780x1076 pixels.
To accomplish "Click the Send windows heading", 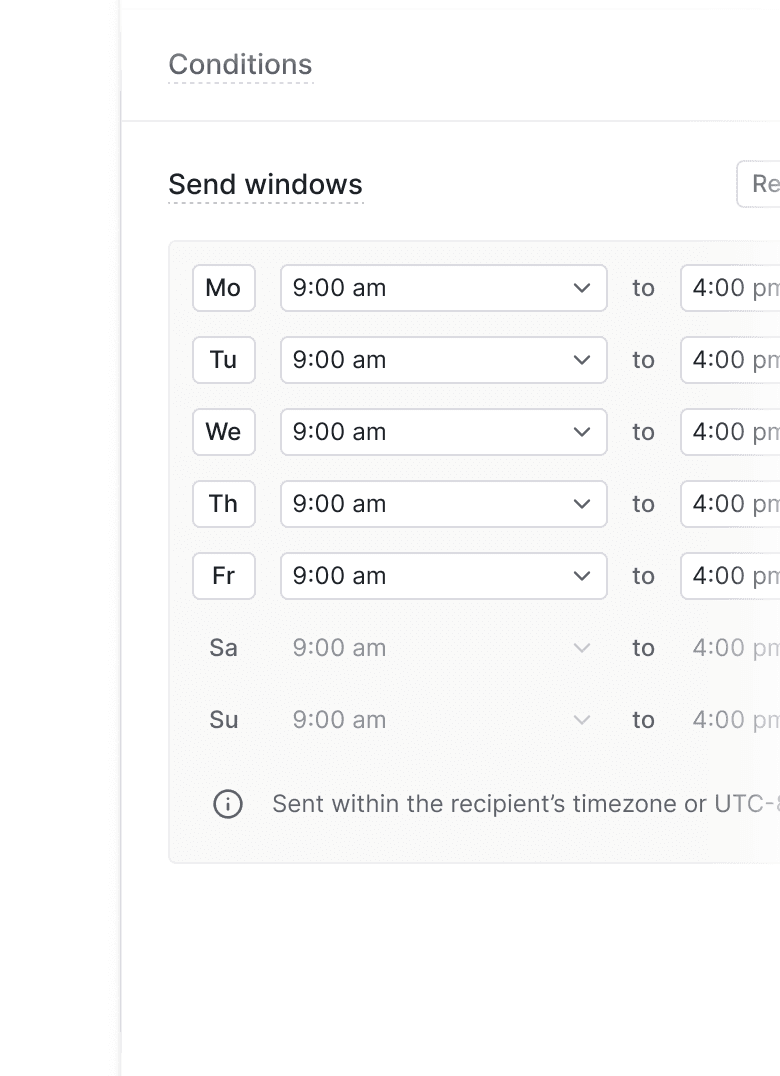I will tap(266, 184).
